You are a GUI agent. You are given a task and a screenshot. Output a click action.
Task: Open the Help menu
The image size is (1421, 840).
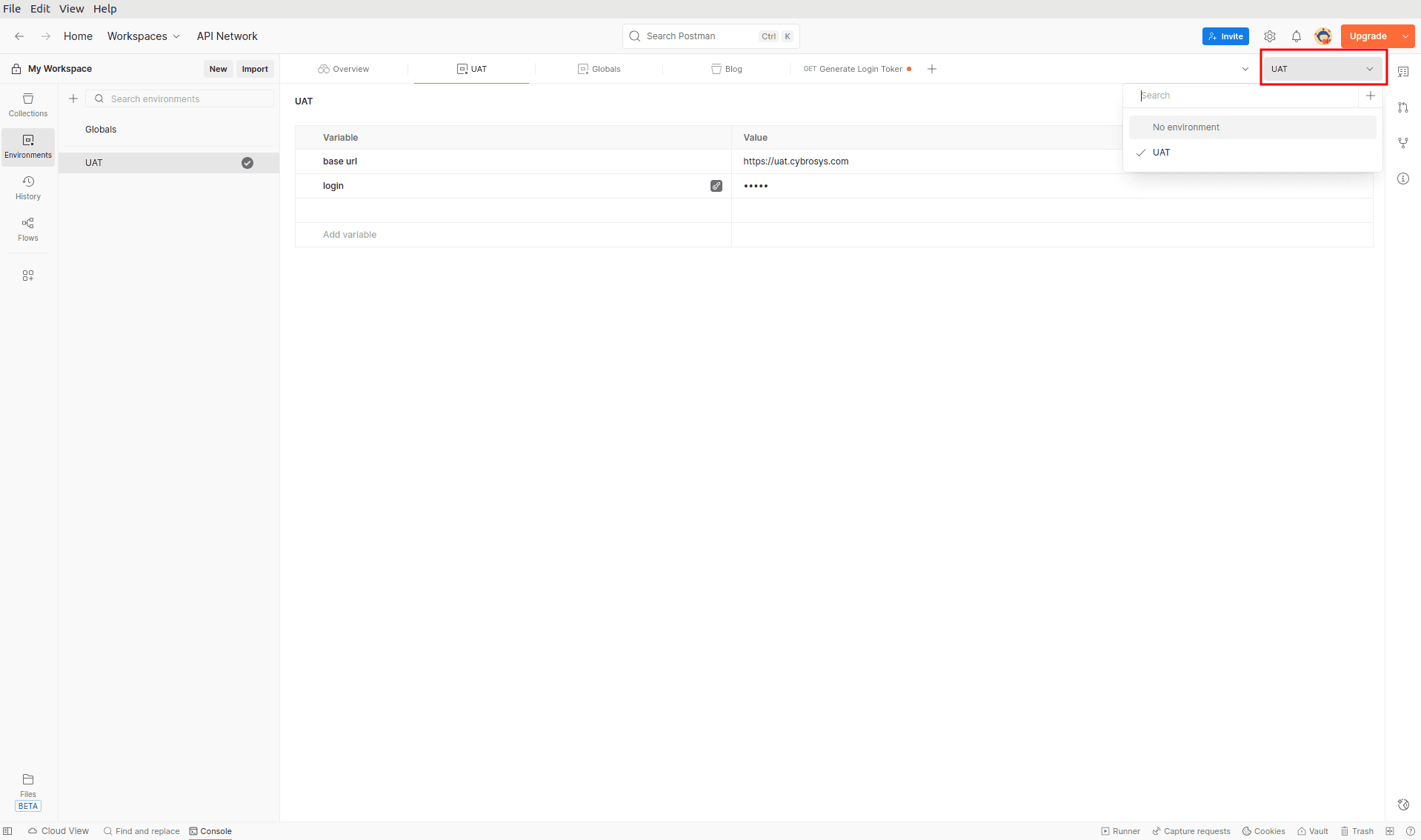[104, 8]
